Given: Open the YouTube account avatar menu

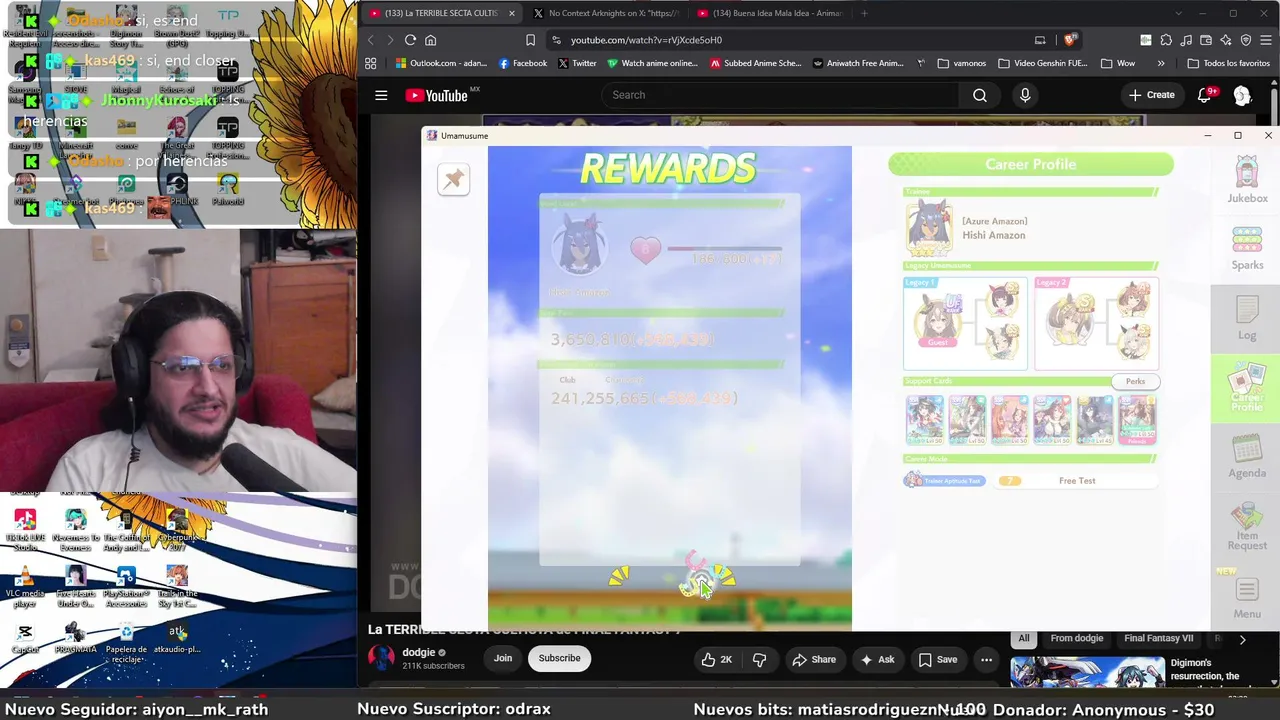Looking at the screenshot, I should (x=1242, y=95).
